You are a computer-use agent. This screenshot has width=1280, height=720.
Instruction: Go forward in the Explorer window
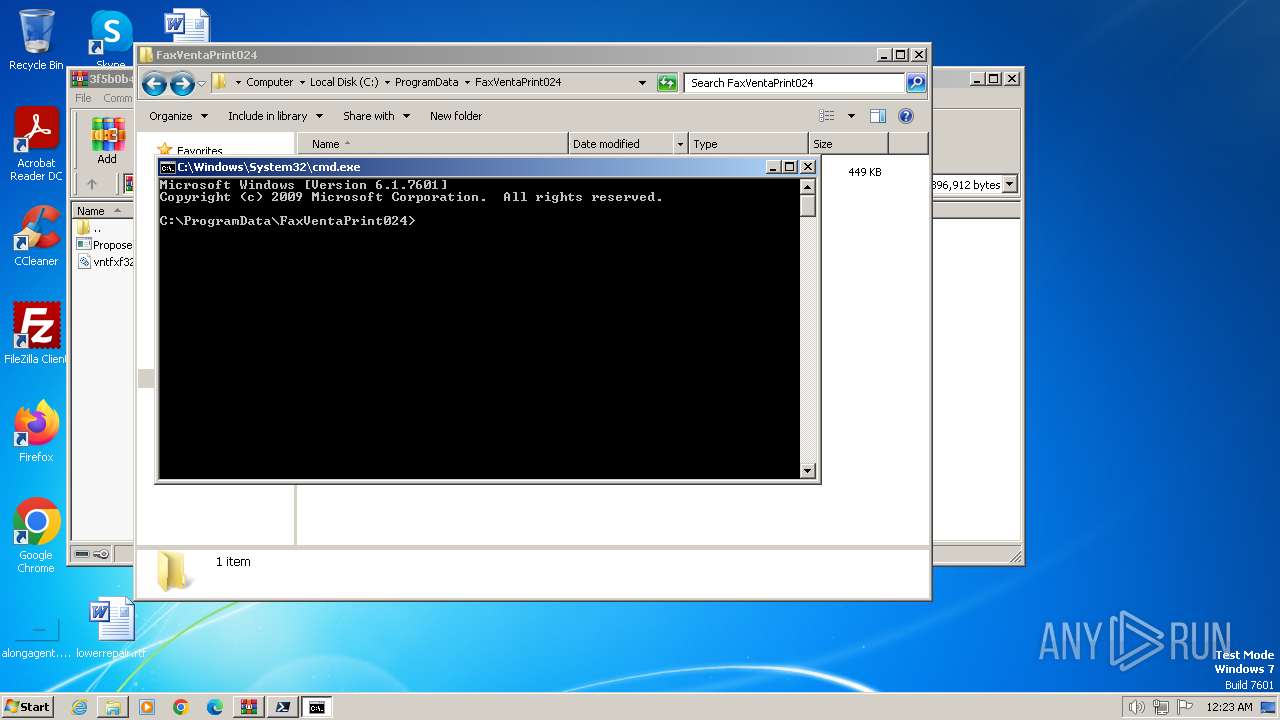(182, 83)
